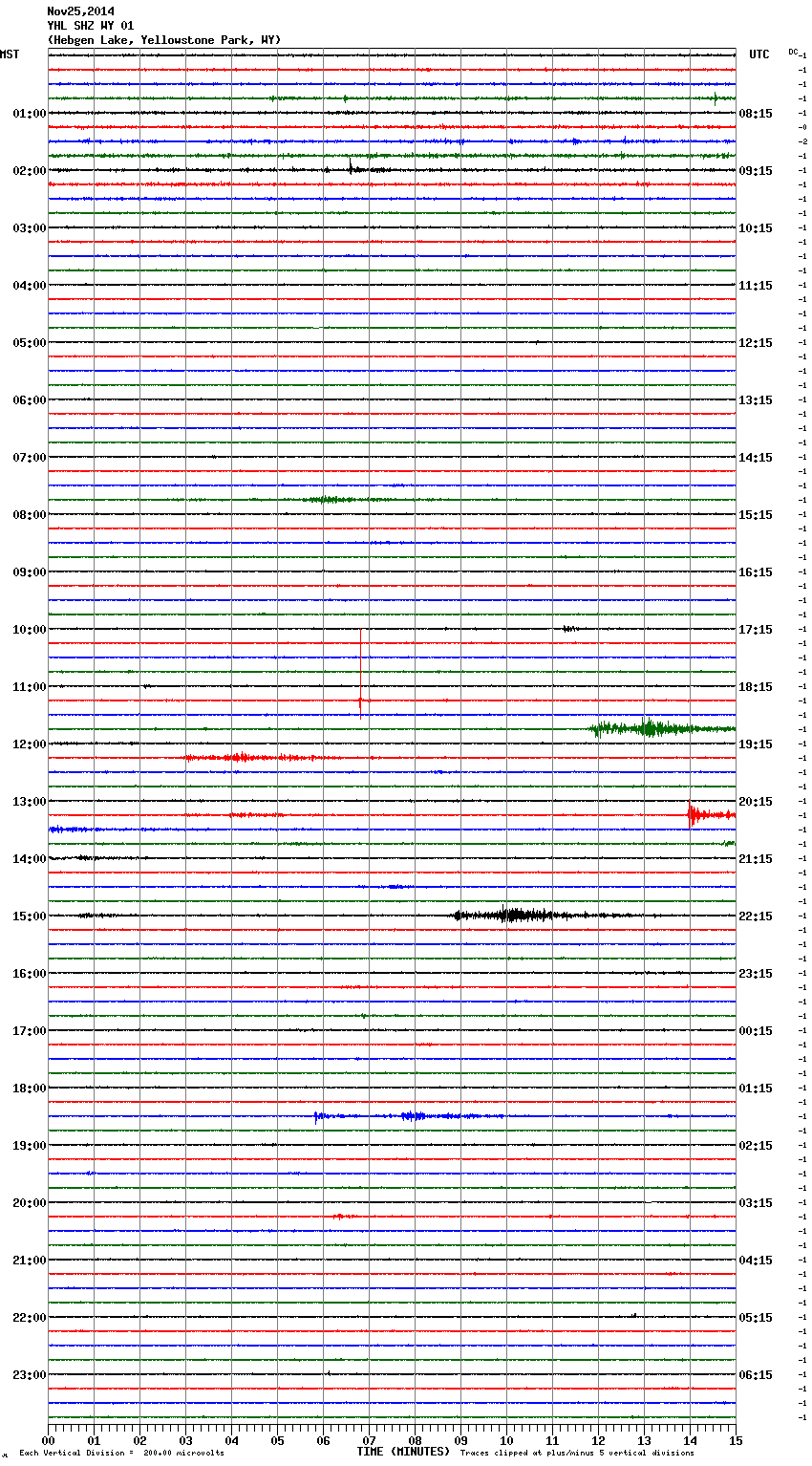Click the 11:00 MST row label
The image size is (812, 1466).
tap(29, 687)
